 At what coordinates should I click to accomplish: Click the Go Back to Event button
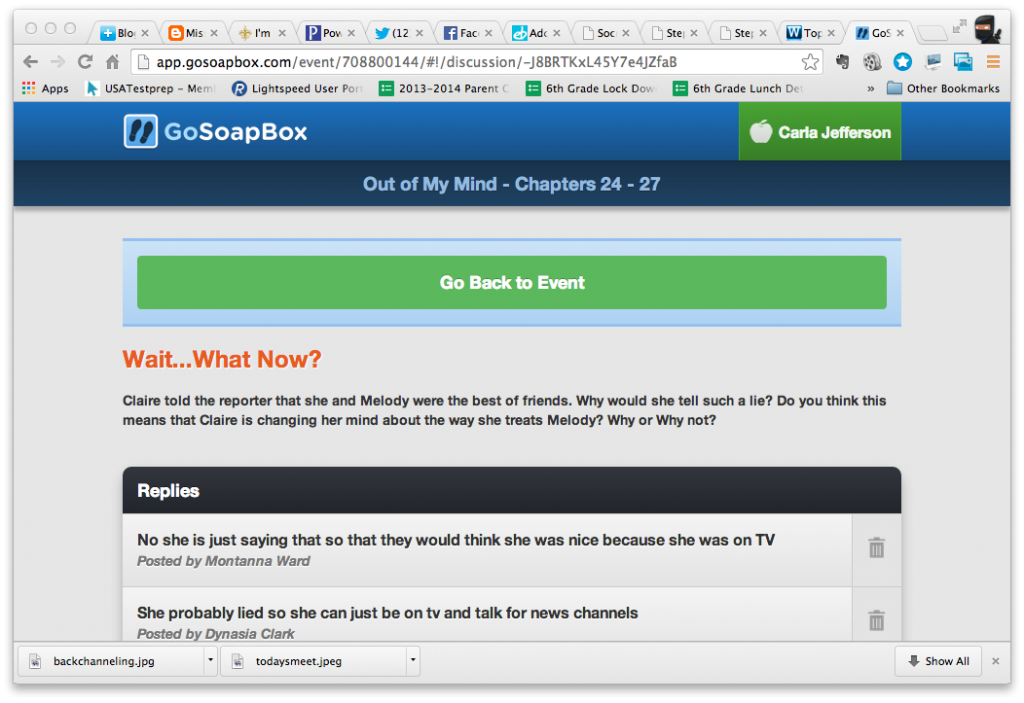(x=511, y=282)
